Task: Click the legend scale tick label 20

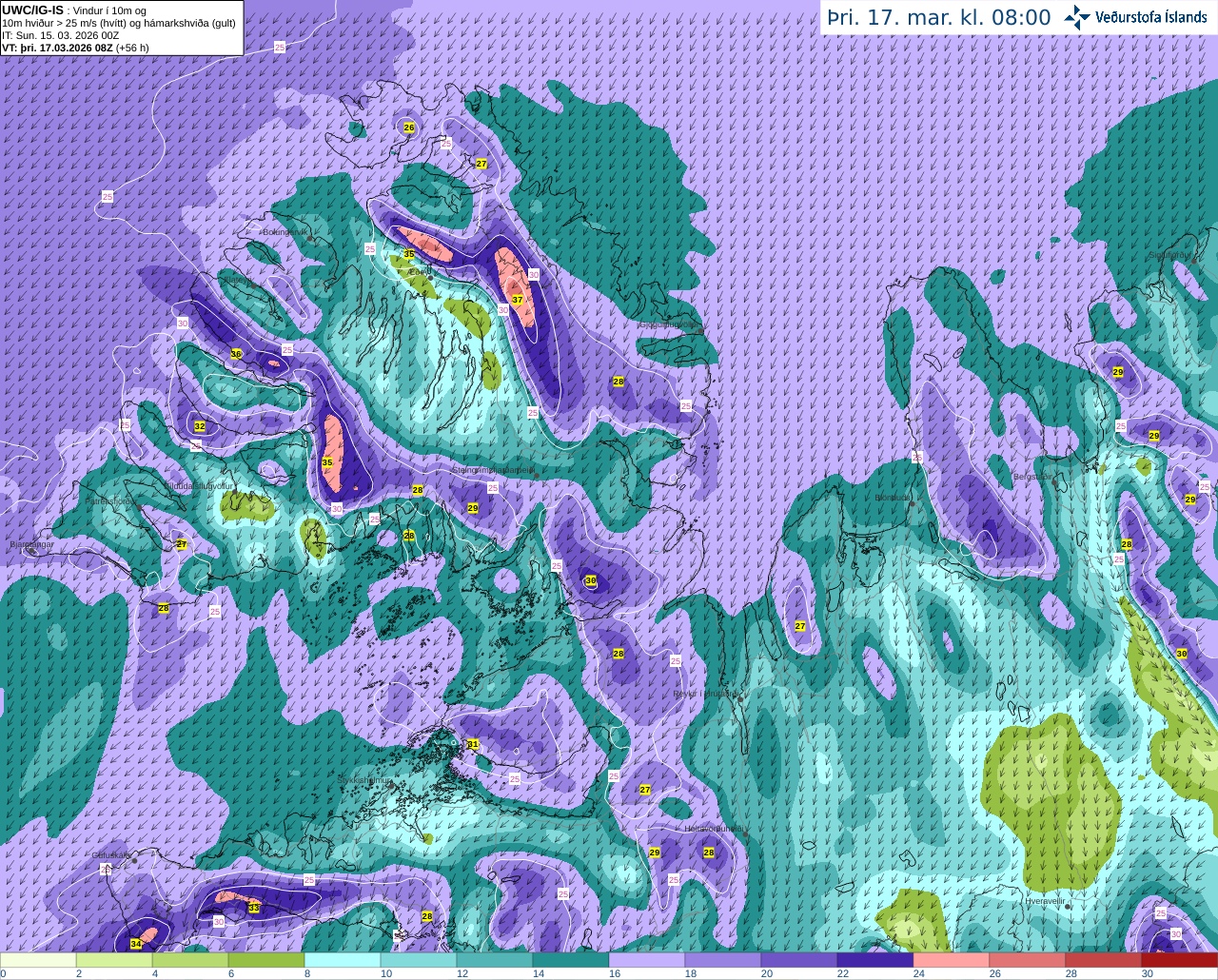Action: coord(767,973)
